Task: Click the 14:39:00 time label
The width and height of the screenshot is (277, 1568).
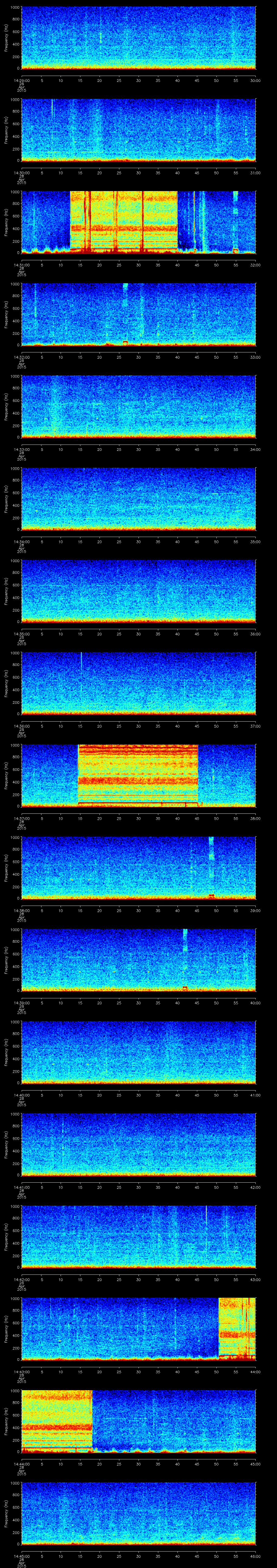Action: (x=21, y=1003)
